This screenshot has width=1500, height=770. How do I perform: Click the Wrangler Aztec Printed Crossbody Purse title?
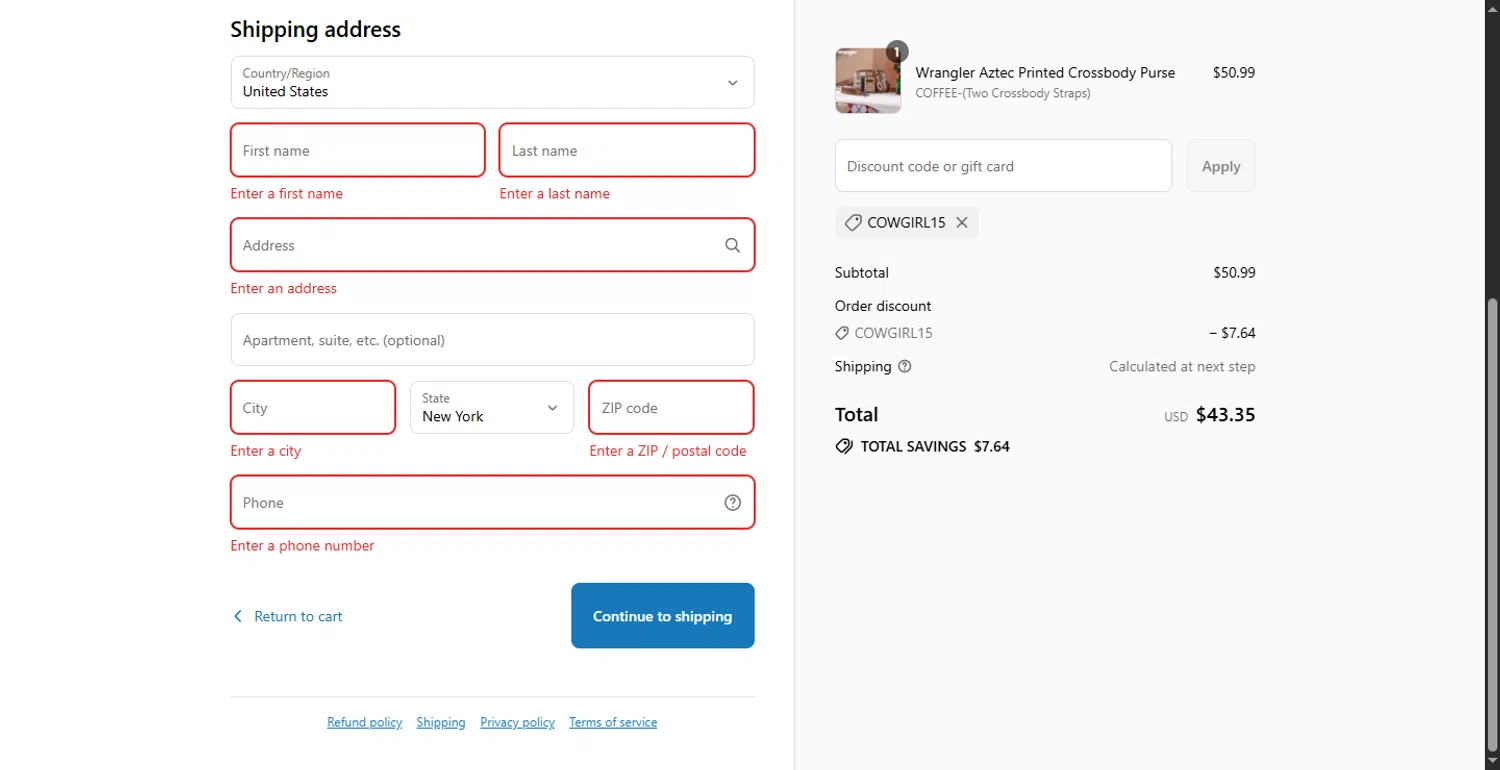1045,73
